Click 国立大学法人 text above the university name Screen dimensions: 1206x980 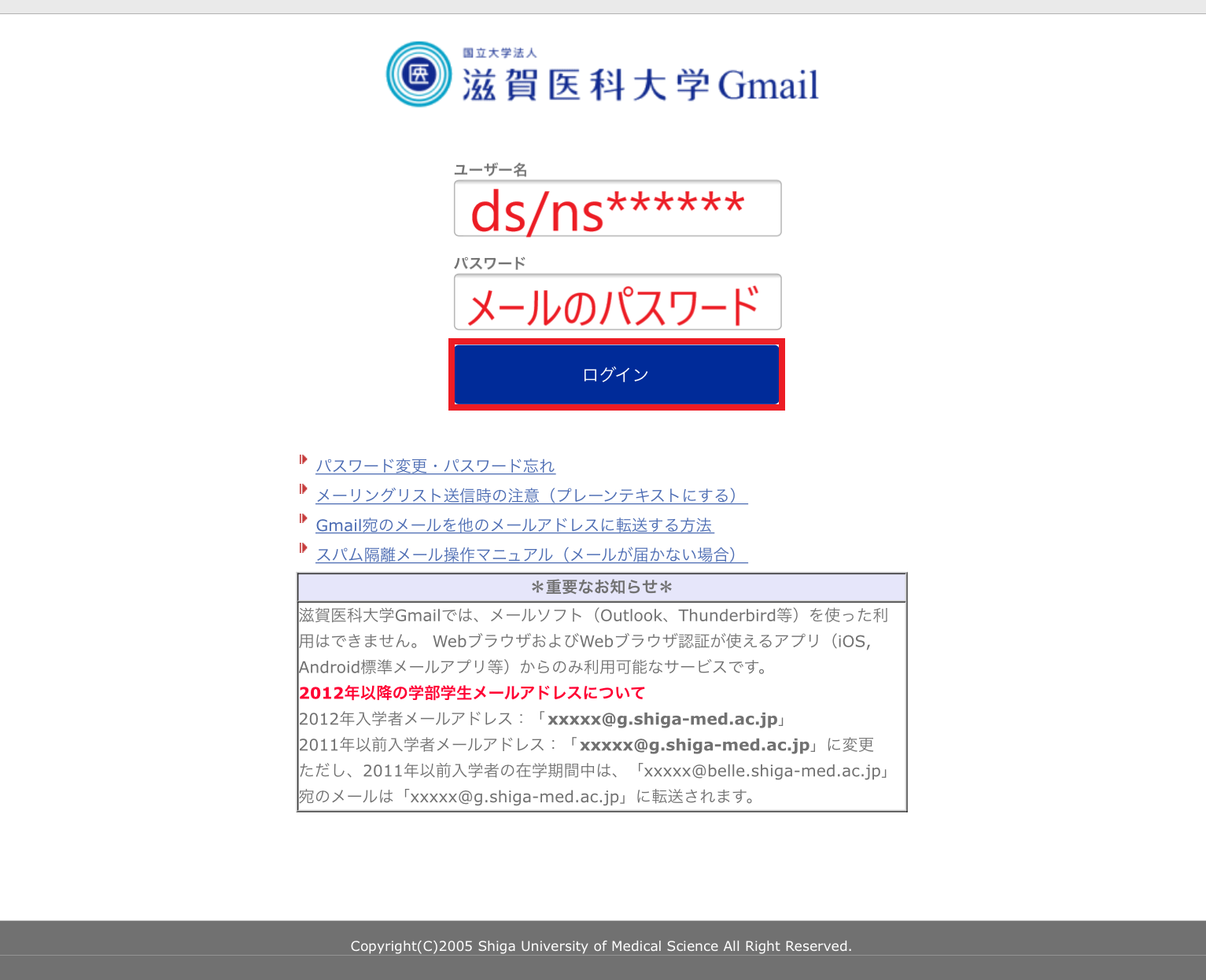[500, 53]
